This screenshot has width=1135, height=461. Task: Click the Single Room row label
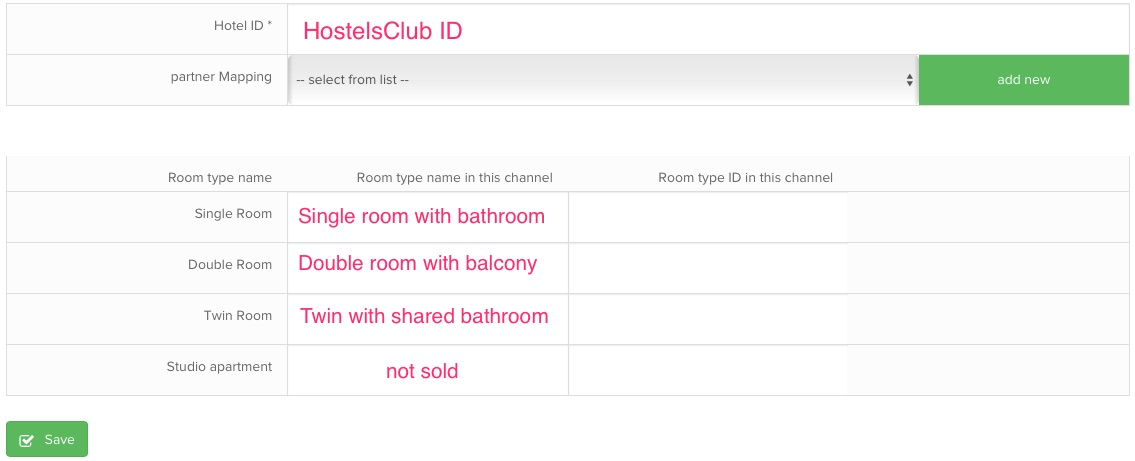point(233,214)
